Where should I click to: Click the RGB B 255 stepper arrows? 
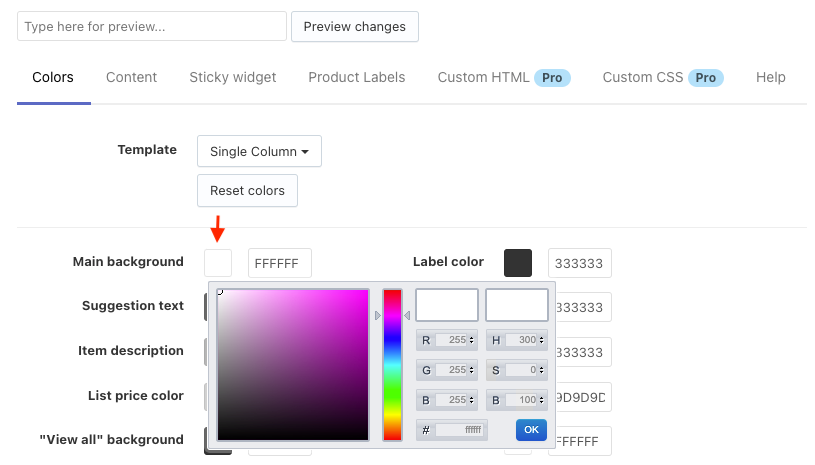[471, 400]
